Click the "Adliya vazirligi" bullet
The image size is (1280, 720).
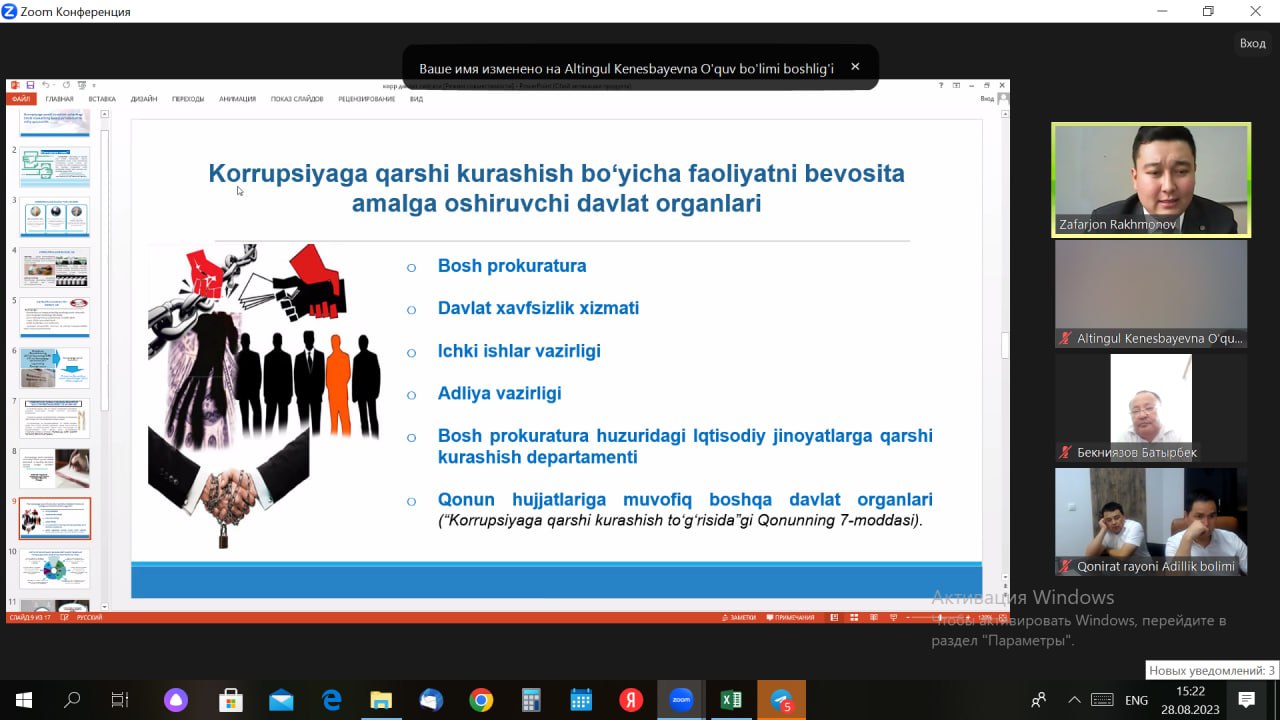tap(499, 393)
